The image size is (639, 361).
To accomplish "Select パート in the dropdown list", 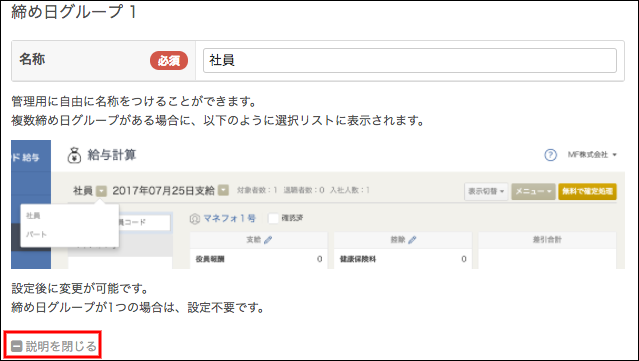I will click(x=36, y=234).
